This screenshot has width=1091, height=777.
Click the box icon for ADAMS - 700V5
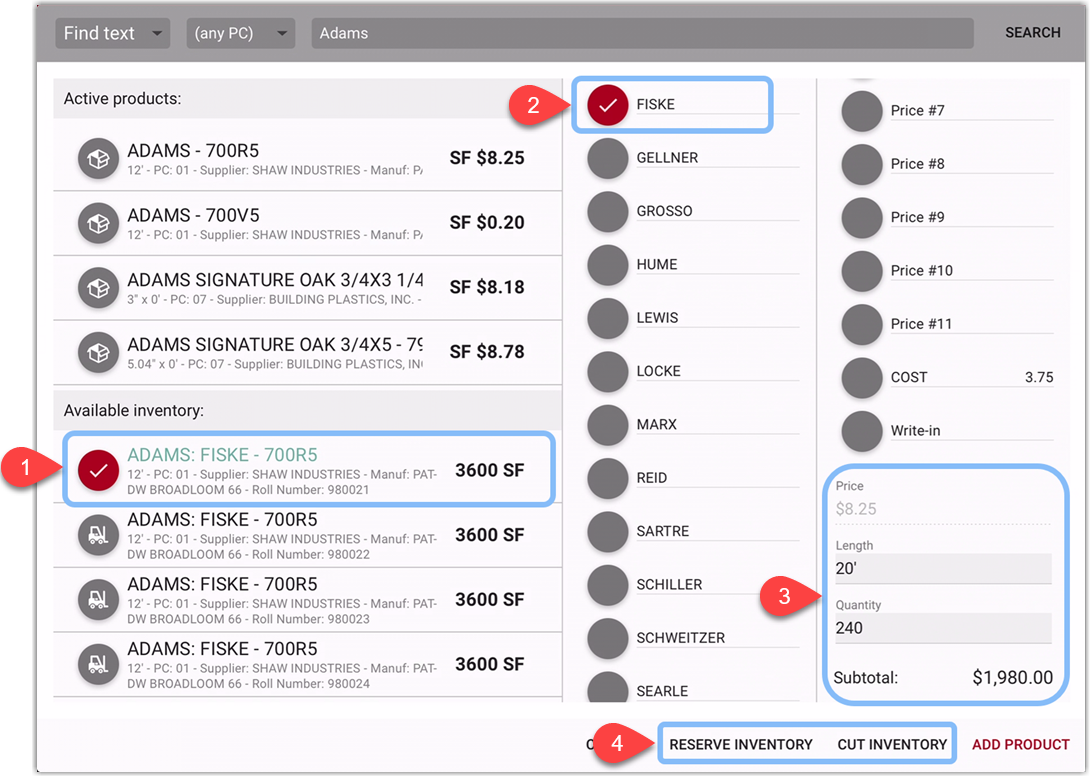click(x=98, y=223)
